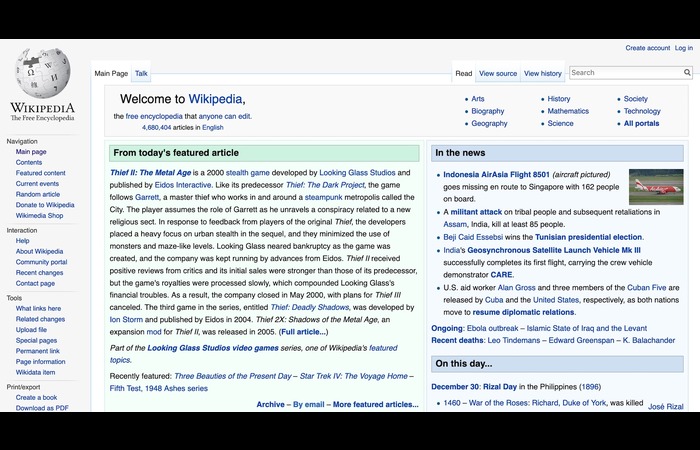
Task: Open Thief II: The Metal Age link
Action: [x=150, y=173]
